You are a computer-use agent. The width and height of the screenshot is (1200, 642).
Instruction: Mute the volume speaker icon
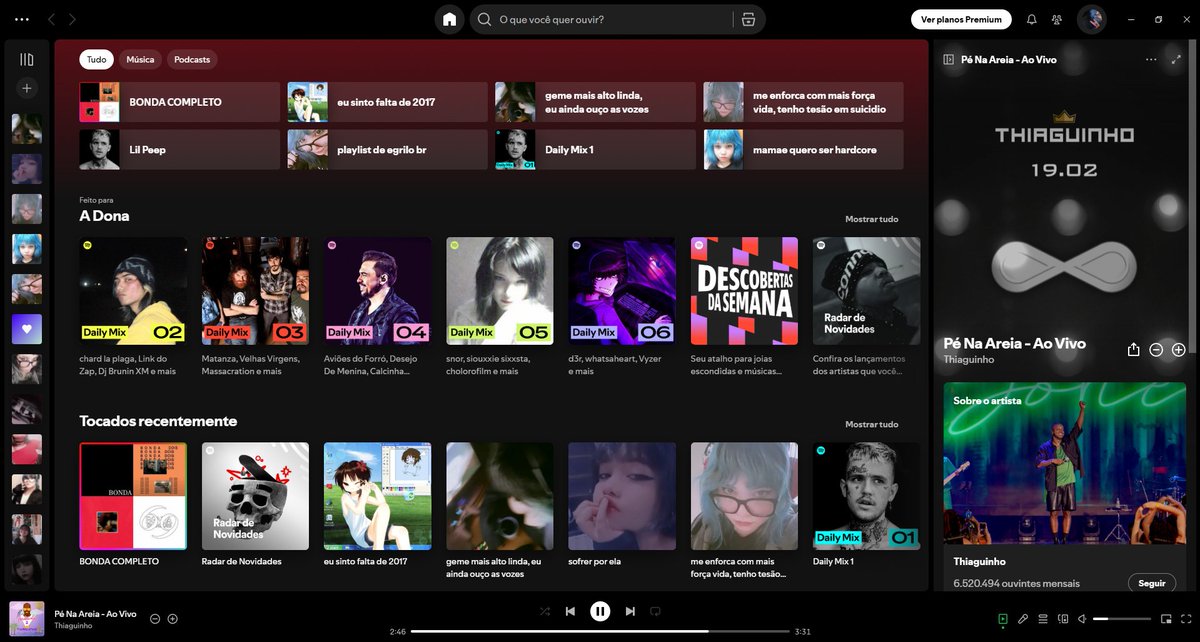[1083, 619]
